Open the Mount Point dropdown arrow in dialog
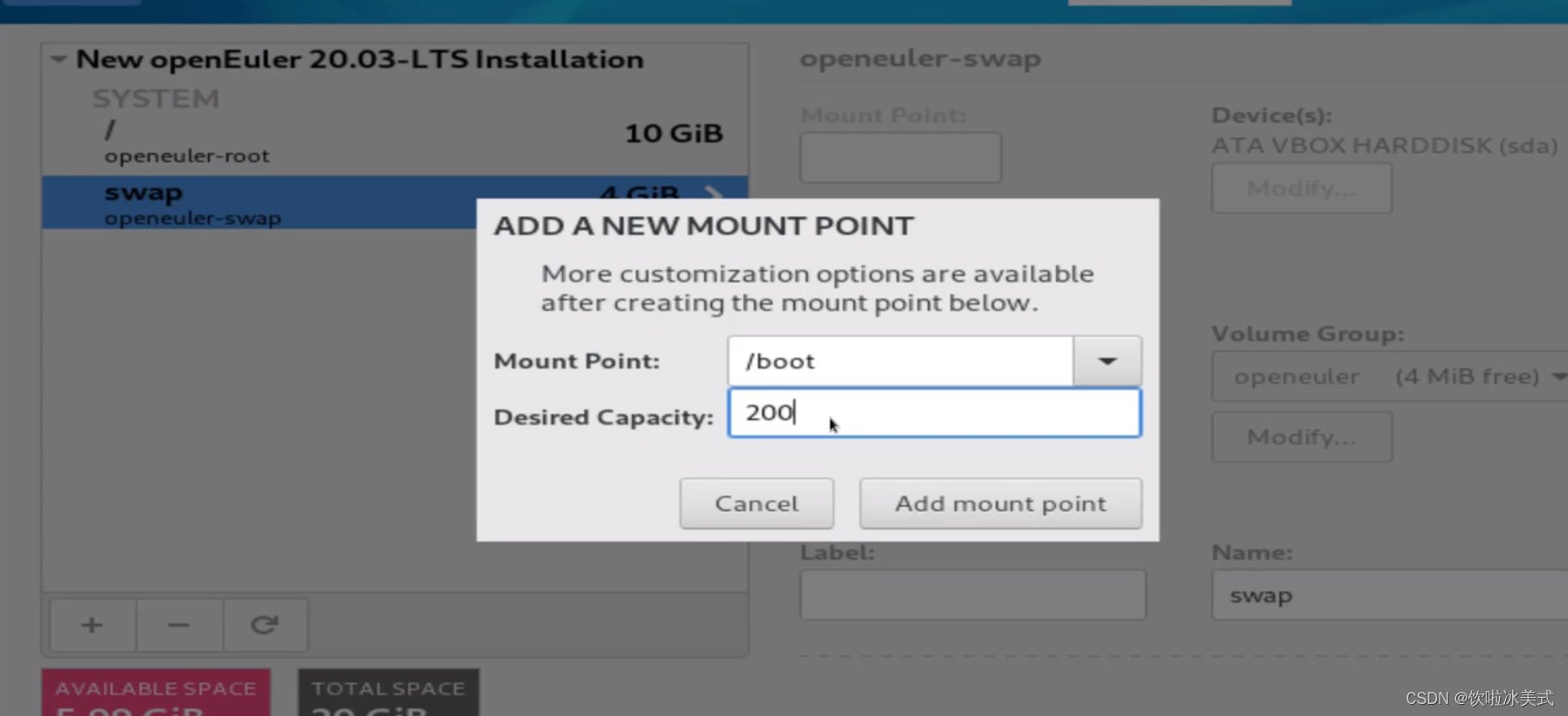Screen dimensions: 1568x716 point(1108,361)
